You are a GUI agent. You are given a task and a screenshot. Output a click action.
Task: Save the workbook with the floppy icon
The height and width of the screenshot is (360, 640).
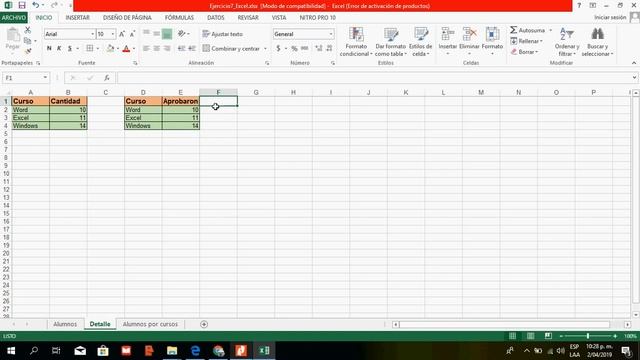(22, 5)
